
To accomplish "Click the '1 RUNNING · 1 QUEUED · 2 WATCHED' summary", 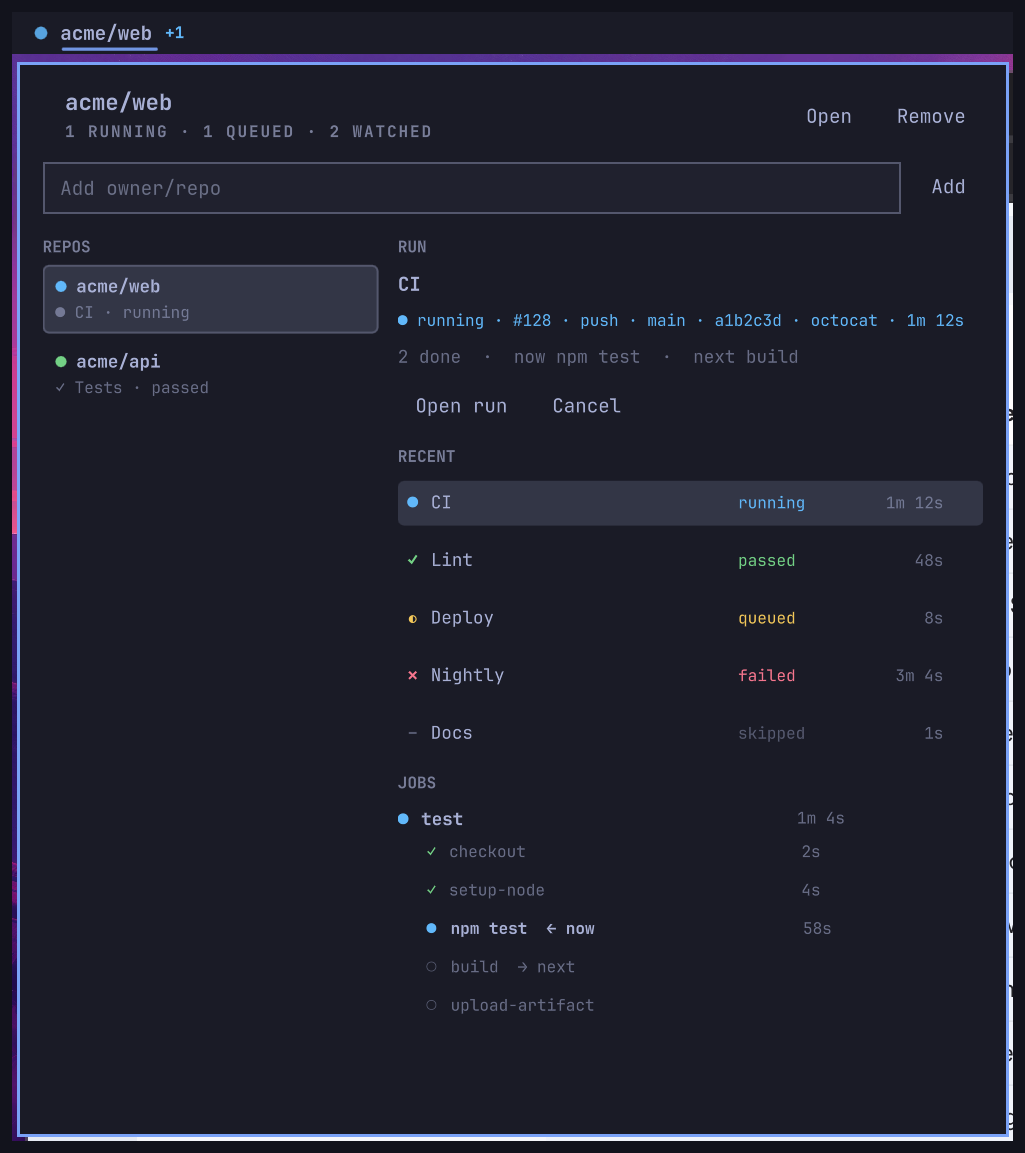I will click(249, 132).
